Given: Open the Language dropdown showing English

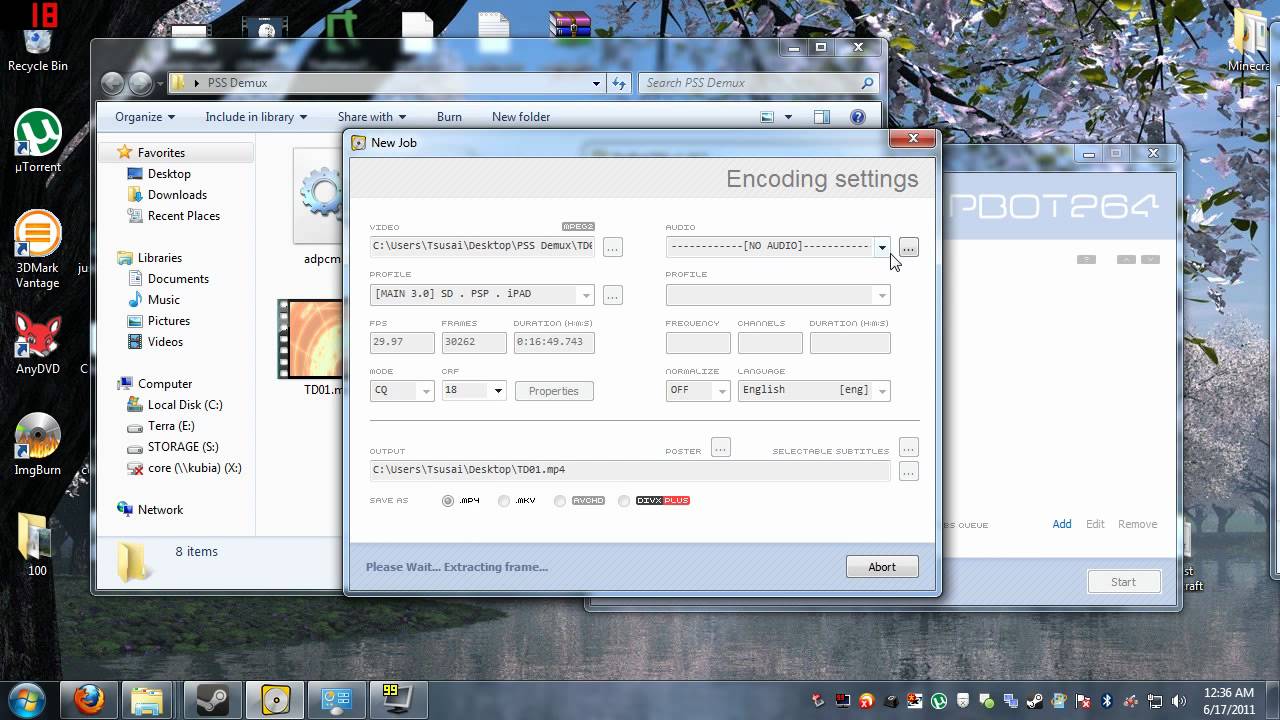Looking at the screenshot, I should pyautogui.click(x=881, y=391).
